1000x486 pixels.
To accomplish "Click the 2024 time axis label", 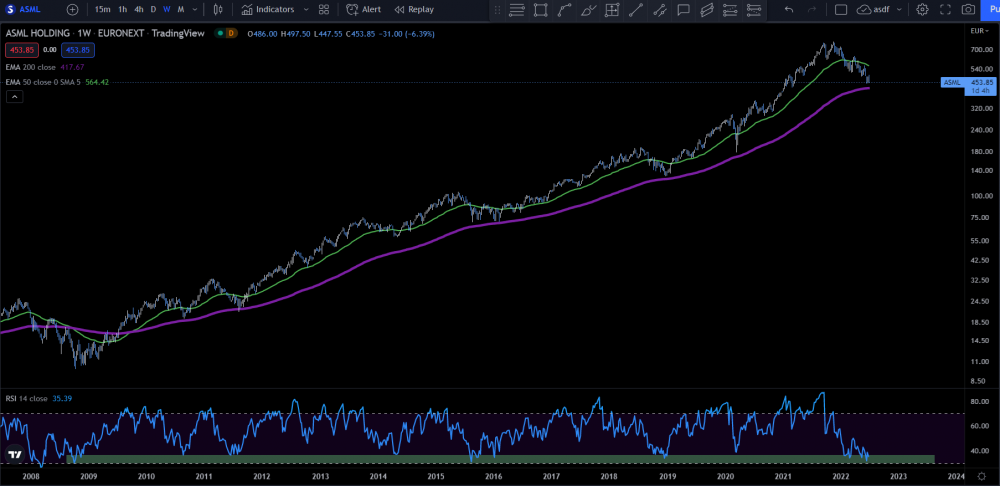I will (956, 476).
